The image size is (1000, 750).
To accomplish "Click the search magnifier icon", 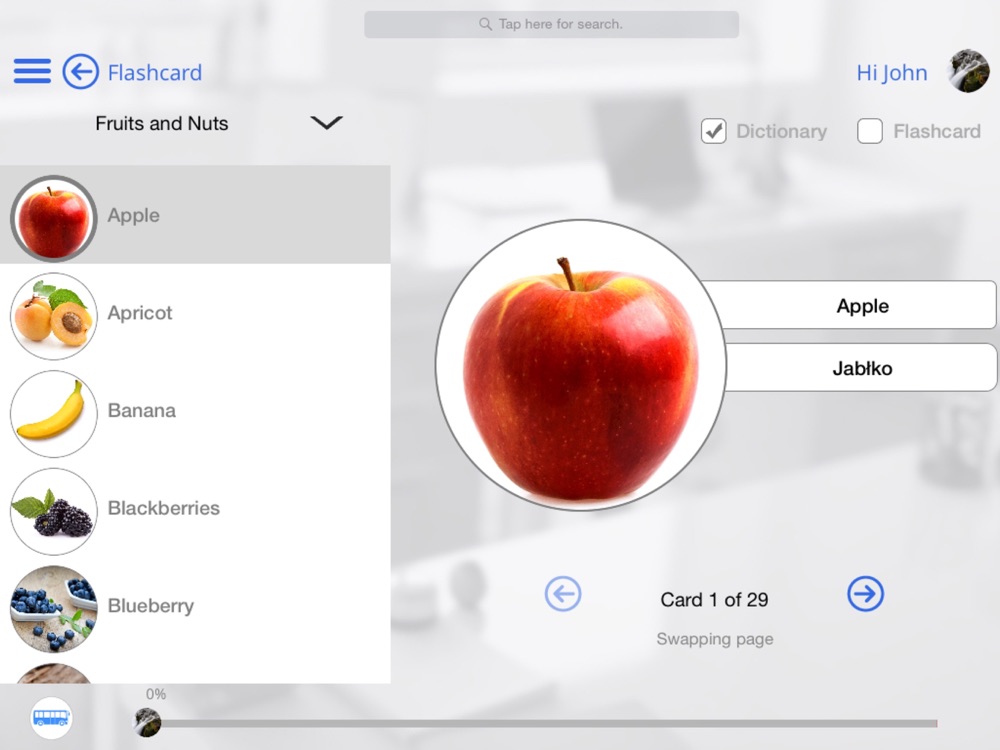I will (485, 24).
